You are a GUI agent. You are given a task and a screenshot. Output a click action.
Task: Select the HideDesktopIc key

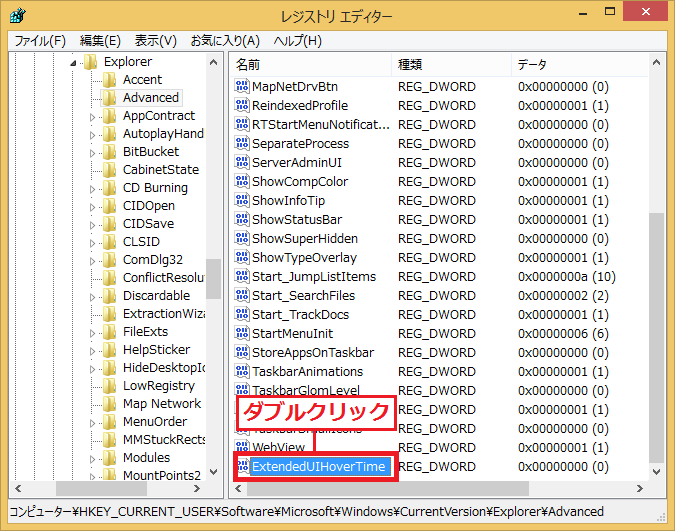pos(164,367)
